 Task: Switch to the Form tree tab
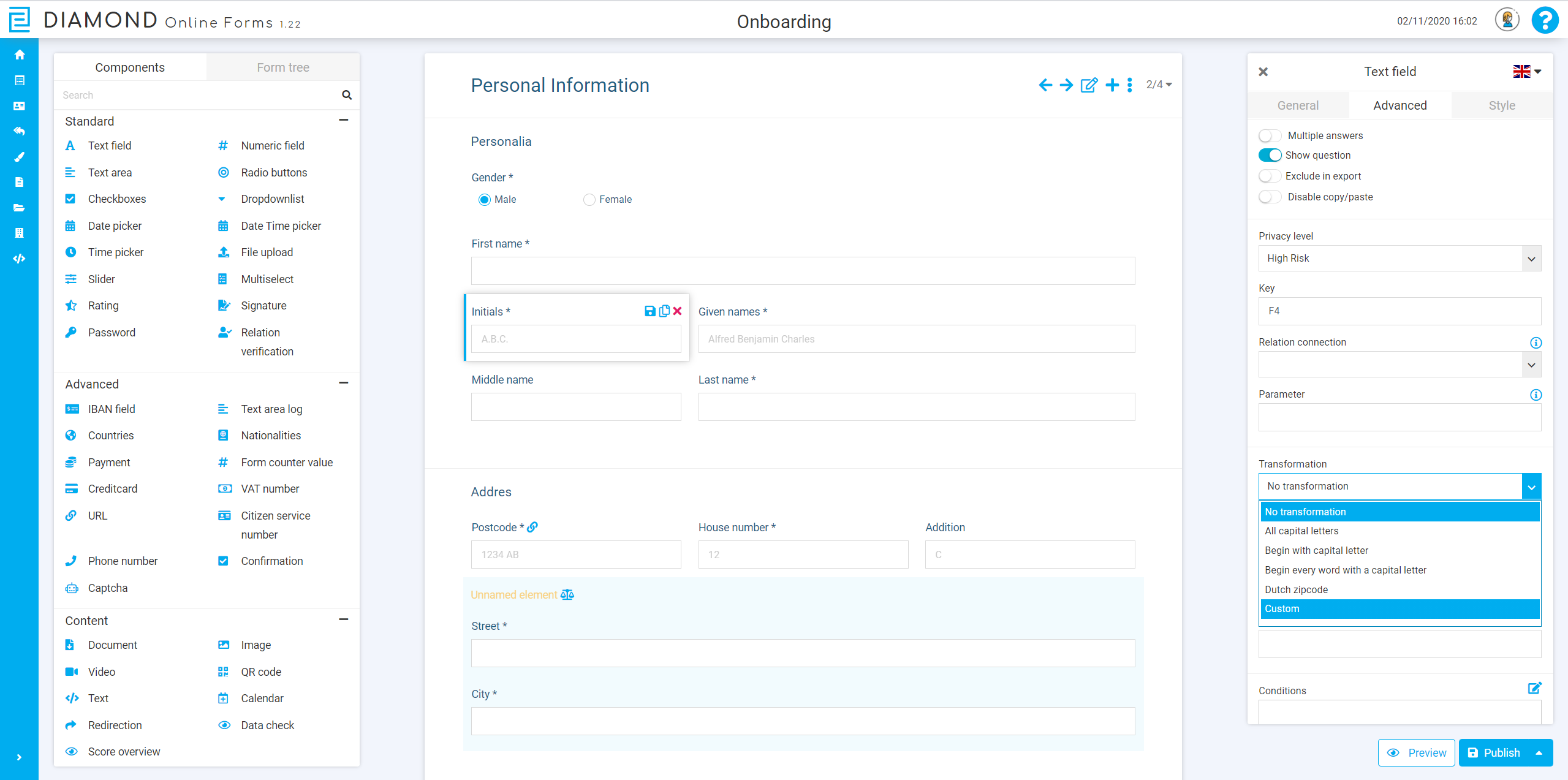click(x=282, y=67)
